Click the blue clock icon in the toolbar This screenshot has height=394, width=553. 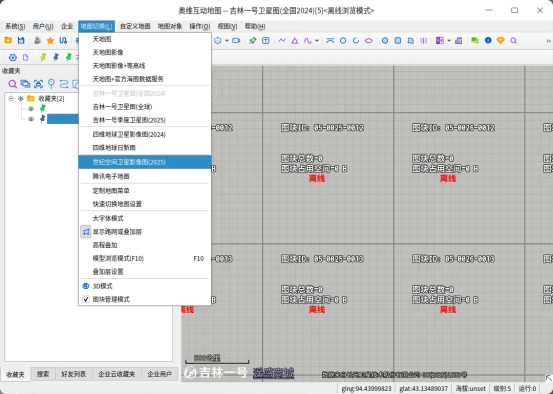tap(218, 41)
